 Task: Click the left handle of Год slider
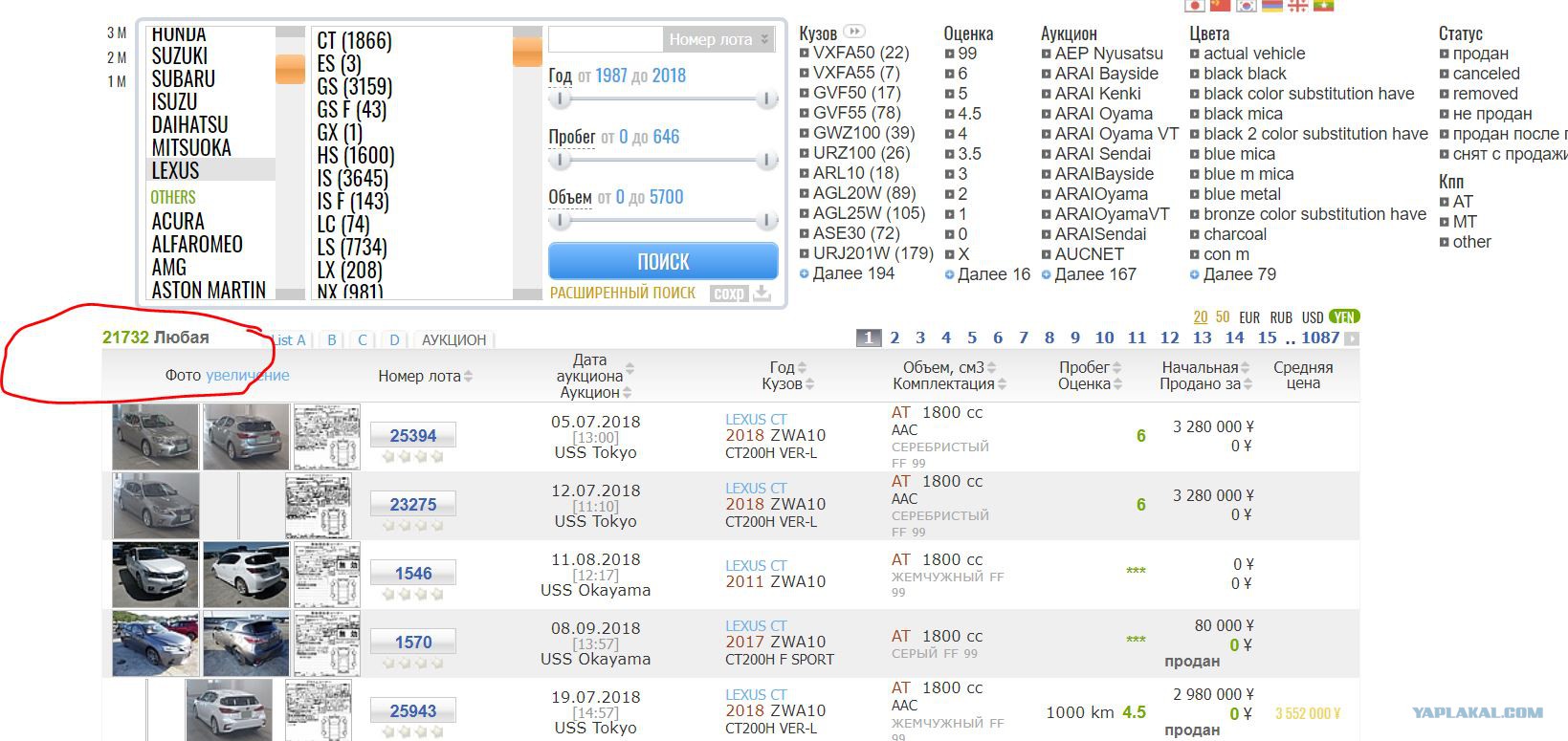pos(561,99)
